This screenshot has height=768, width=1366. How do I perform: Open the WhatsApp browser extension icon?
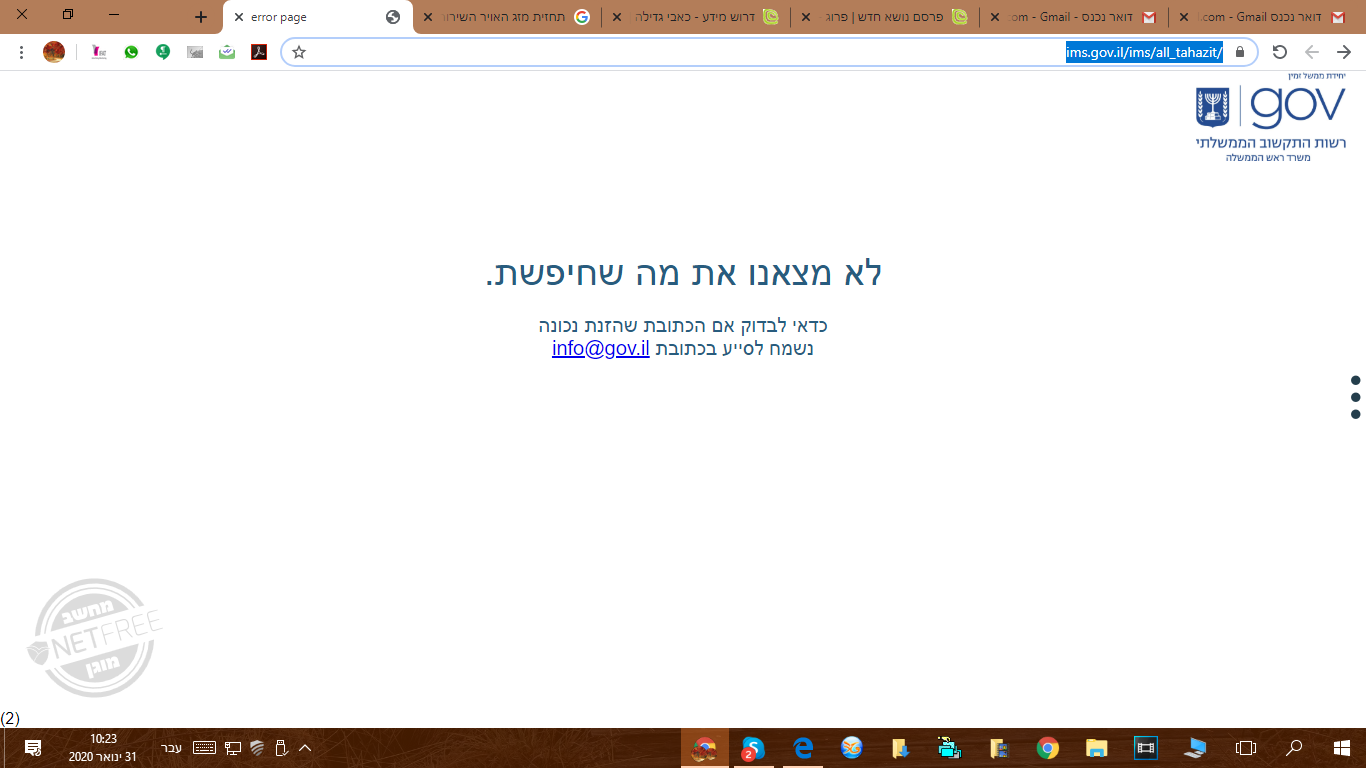(x=131, y=51)
